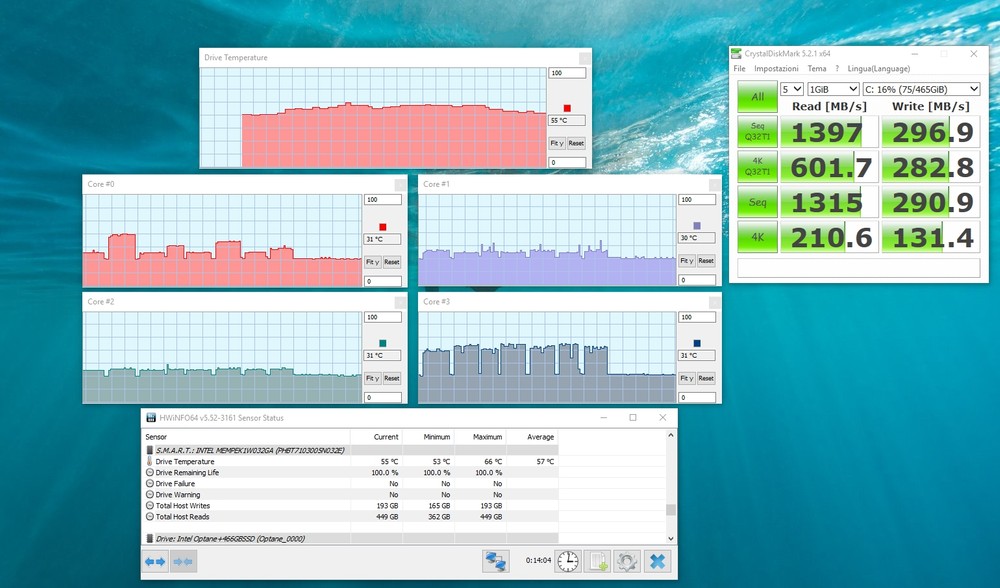Start logging with the log file icon
Viewport: 1000px width, 588px height.
click(598, 562)
